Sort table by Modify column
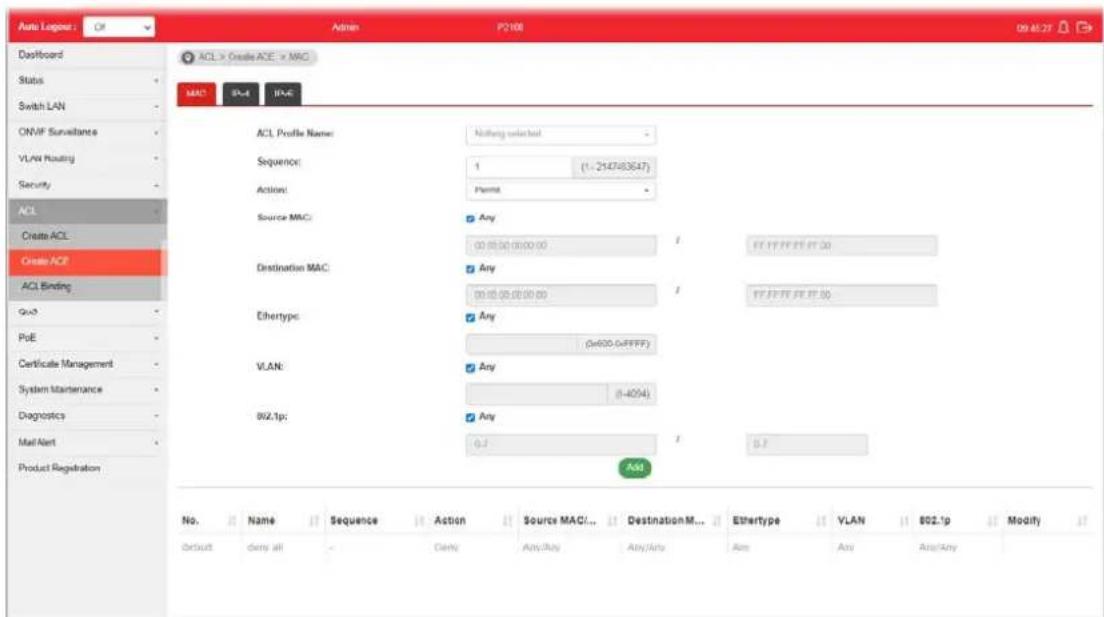This screenshot has height=617, width=1104. (1081, 521)
